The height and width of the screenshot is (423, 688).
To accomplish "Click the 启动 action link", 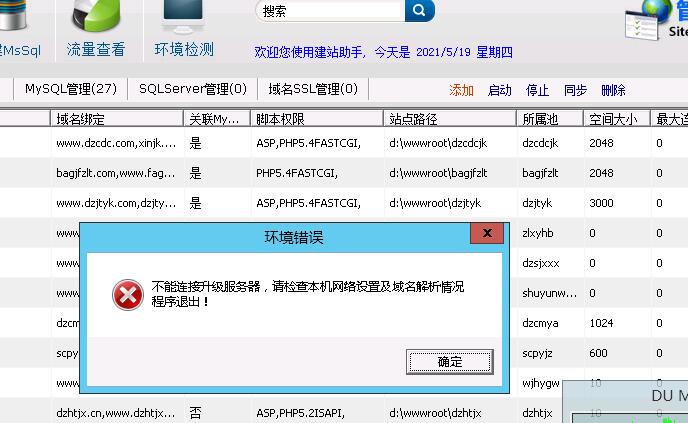I will (499, 90).
